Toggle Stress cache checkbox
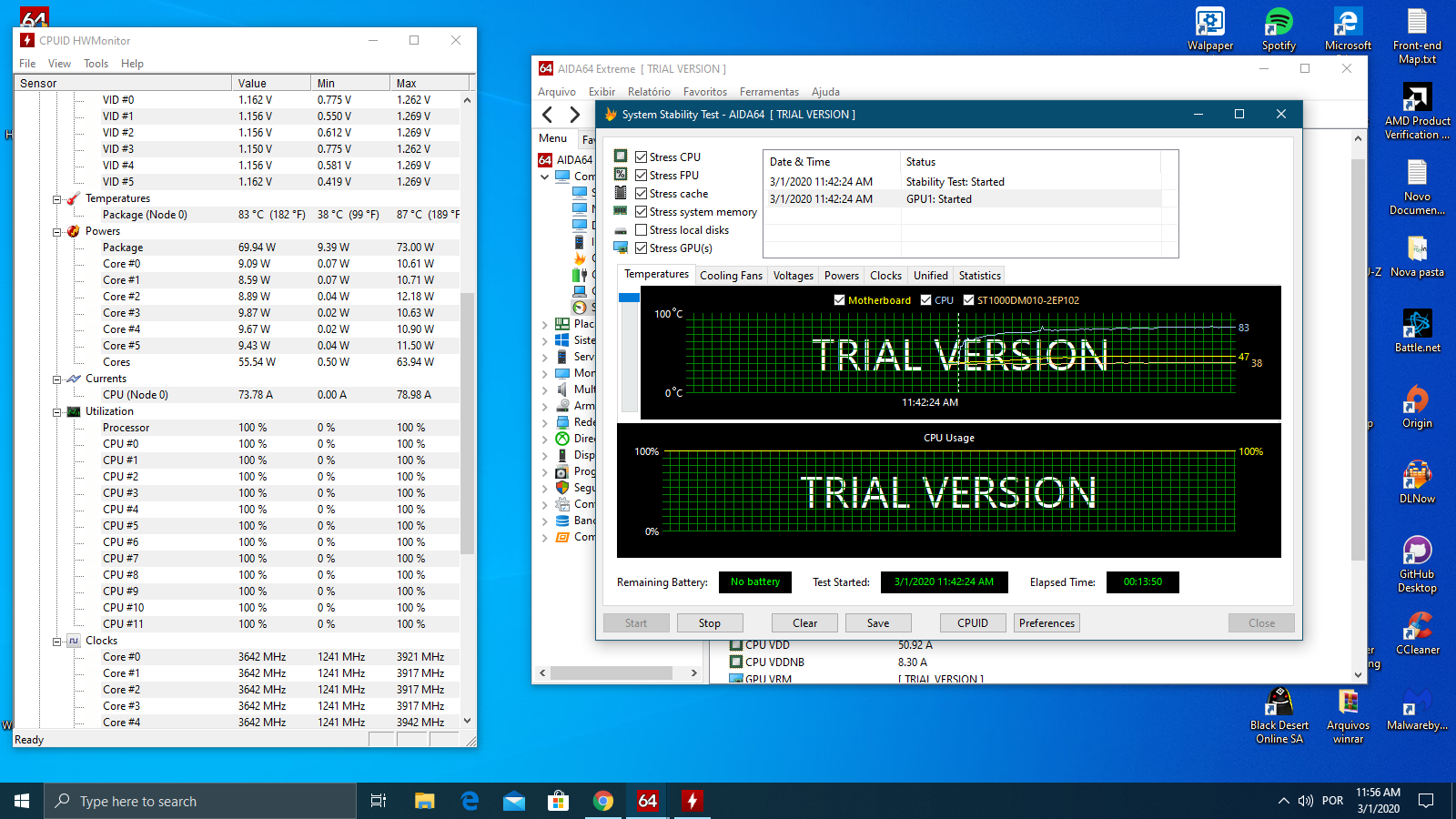This screenshot has width=1456, height=819. pos(641,194)
